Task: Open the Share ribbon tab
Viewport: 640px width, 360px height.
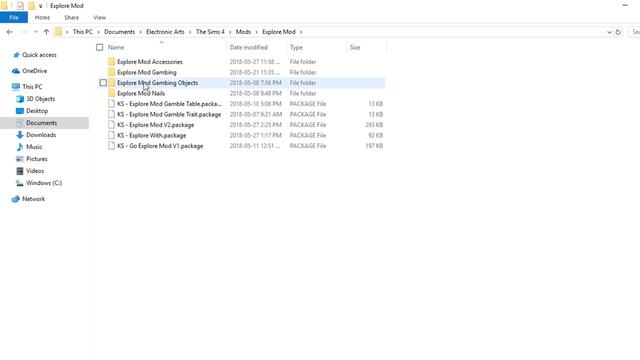Action: pyautogui.click(x=71, y=18)
